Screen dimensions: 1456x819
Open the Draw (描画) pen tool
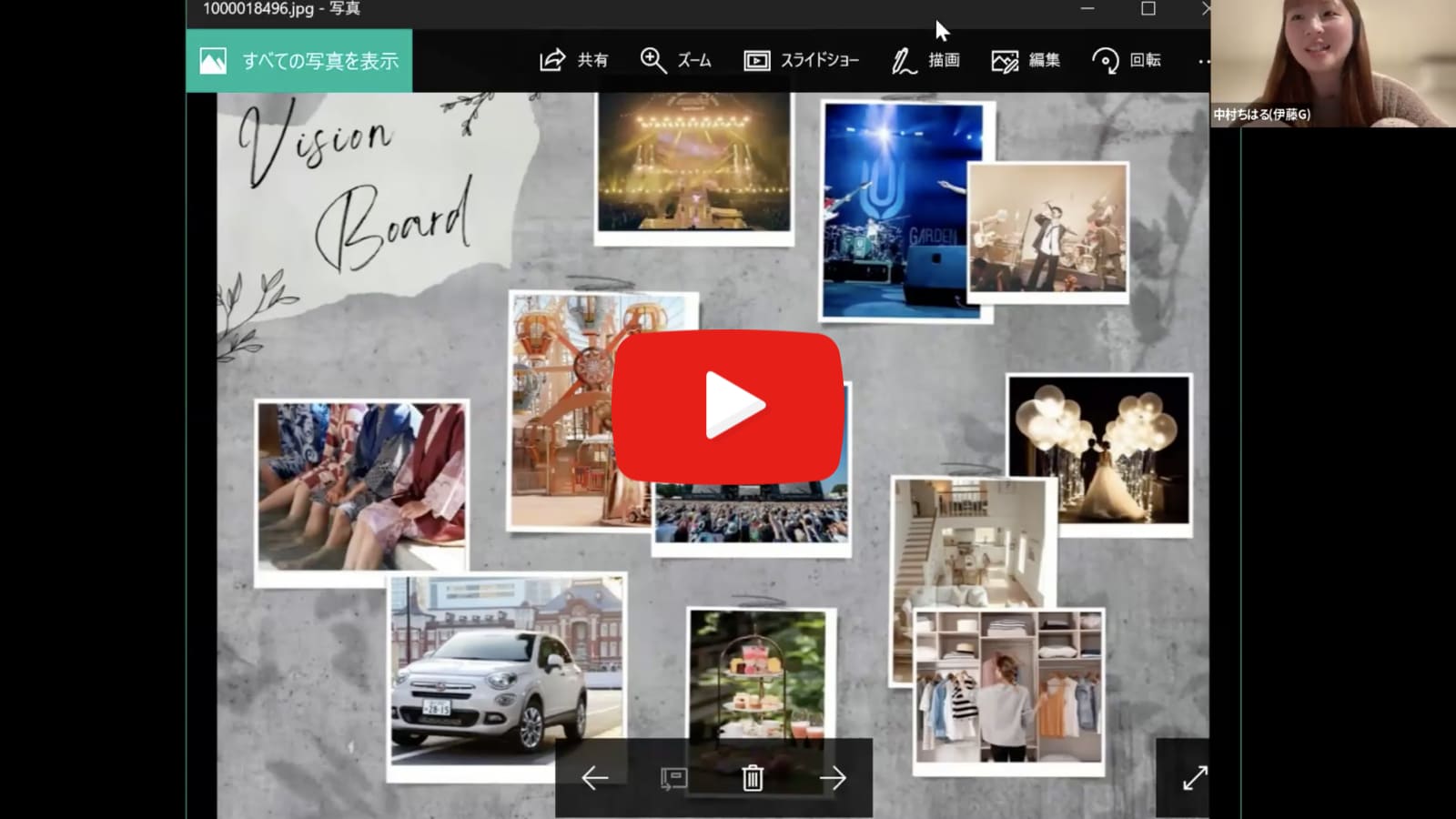click(x=903, y=61)
